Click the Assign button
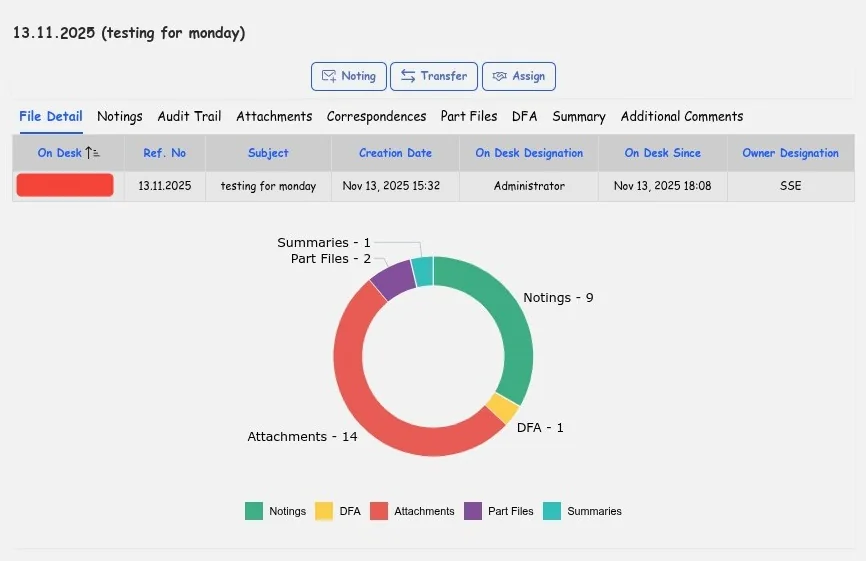The height and width of the screenshot is (561, 866). tap(519, 76)
